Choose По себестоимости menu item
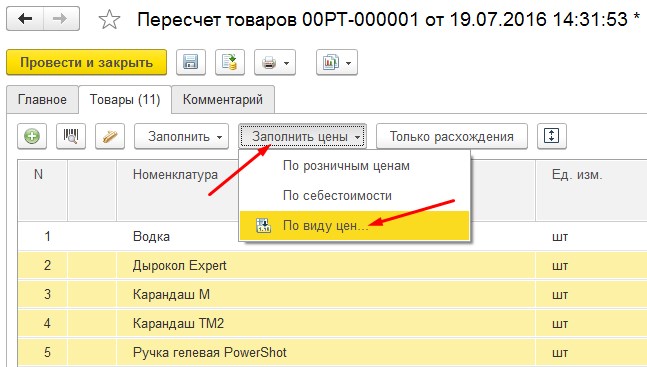The image size is (647, 367). pos(354,196)
